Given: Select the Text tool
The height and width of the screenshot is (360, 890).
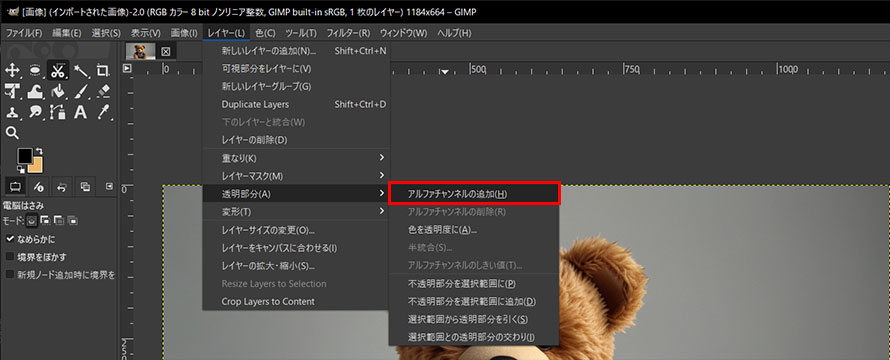Looking at the screenshot, I should [x=80, y=112].
